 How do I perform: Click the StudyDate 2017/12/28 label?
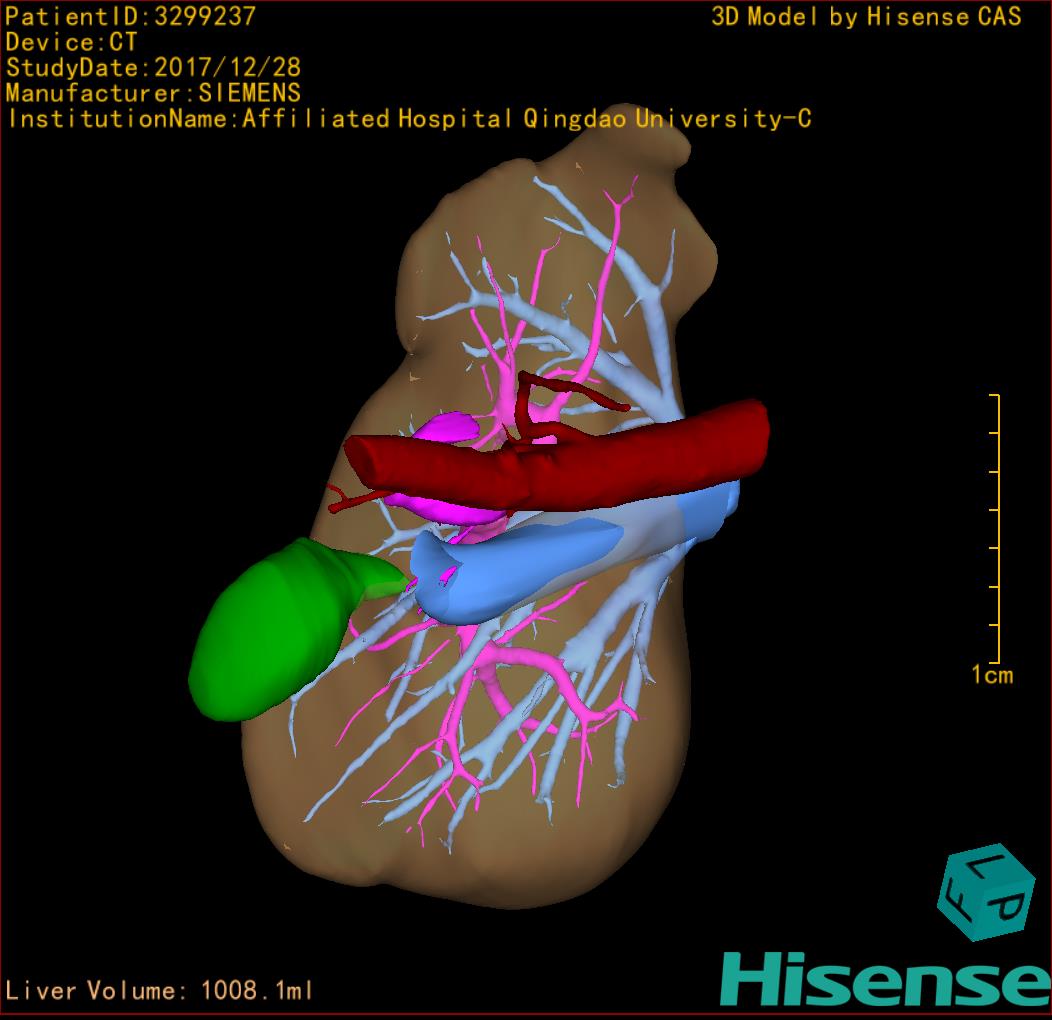point(153,68)
